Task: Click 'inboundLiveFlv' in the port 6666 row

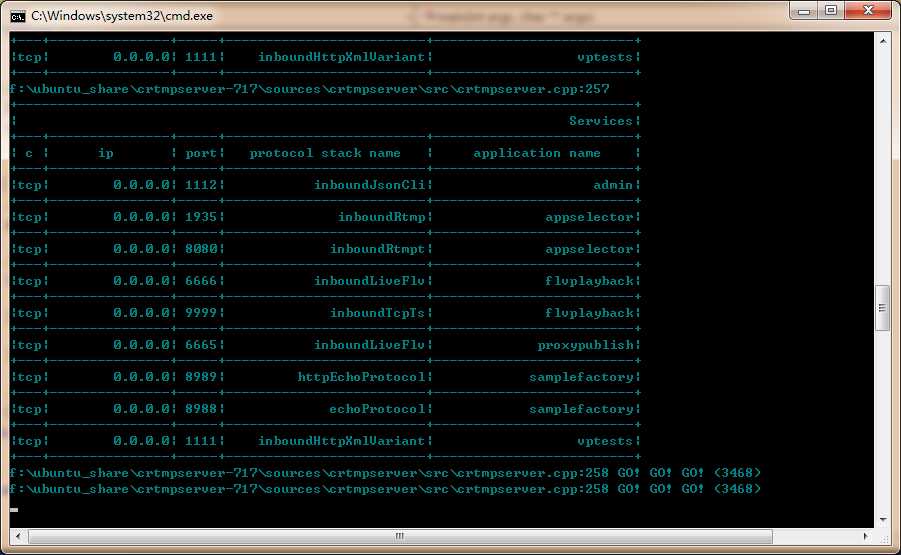Action: [x=369, y=281]
